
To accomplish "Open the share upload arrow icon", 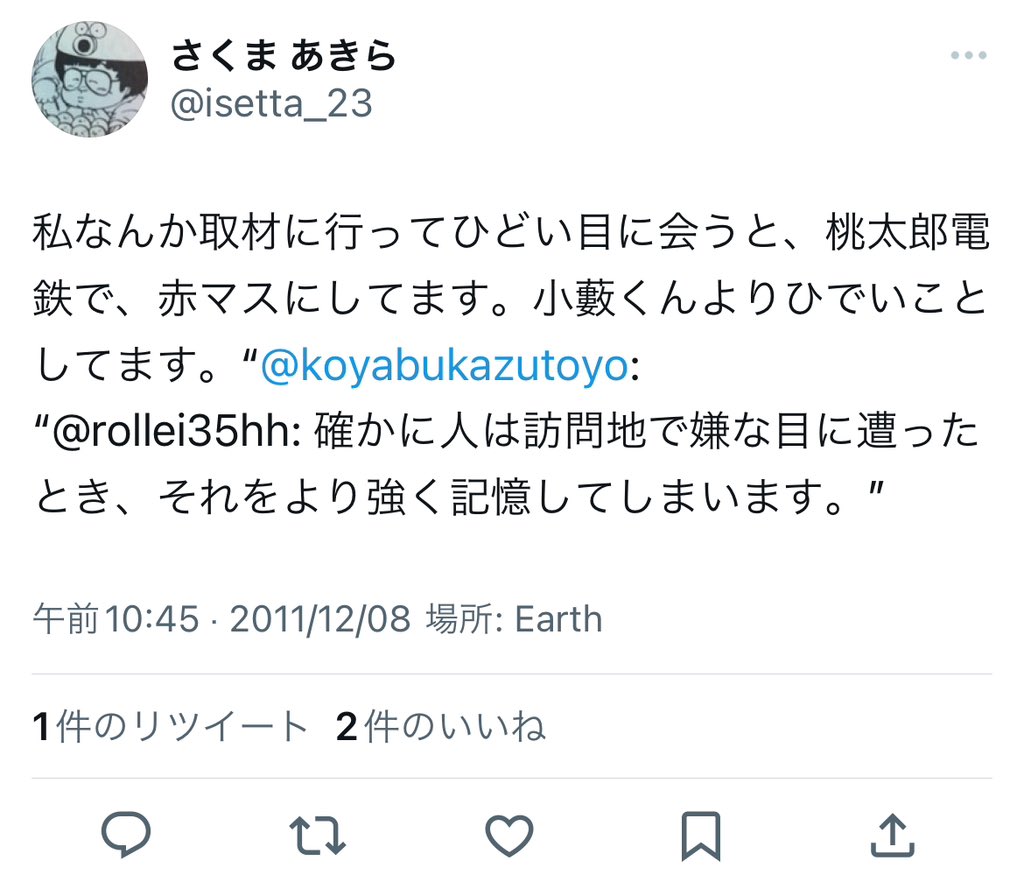I will point(893,835).
